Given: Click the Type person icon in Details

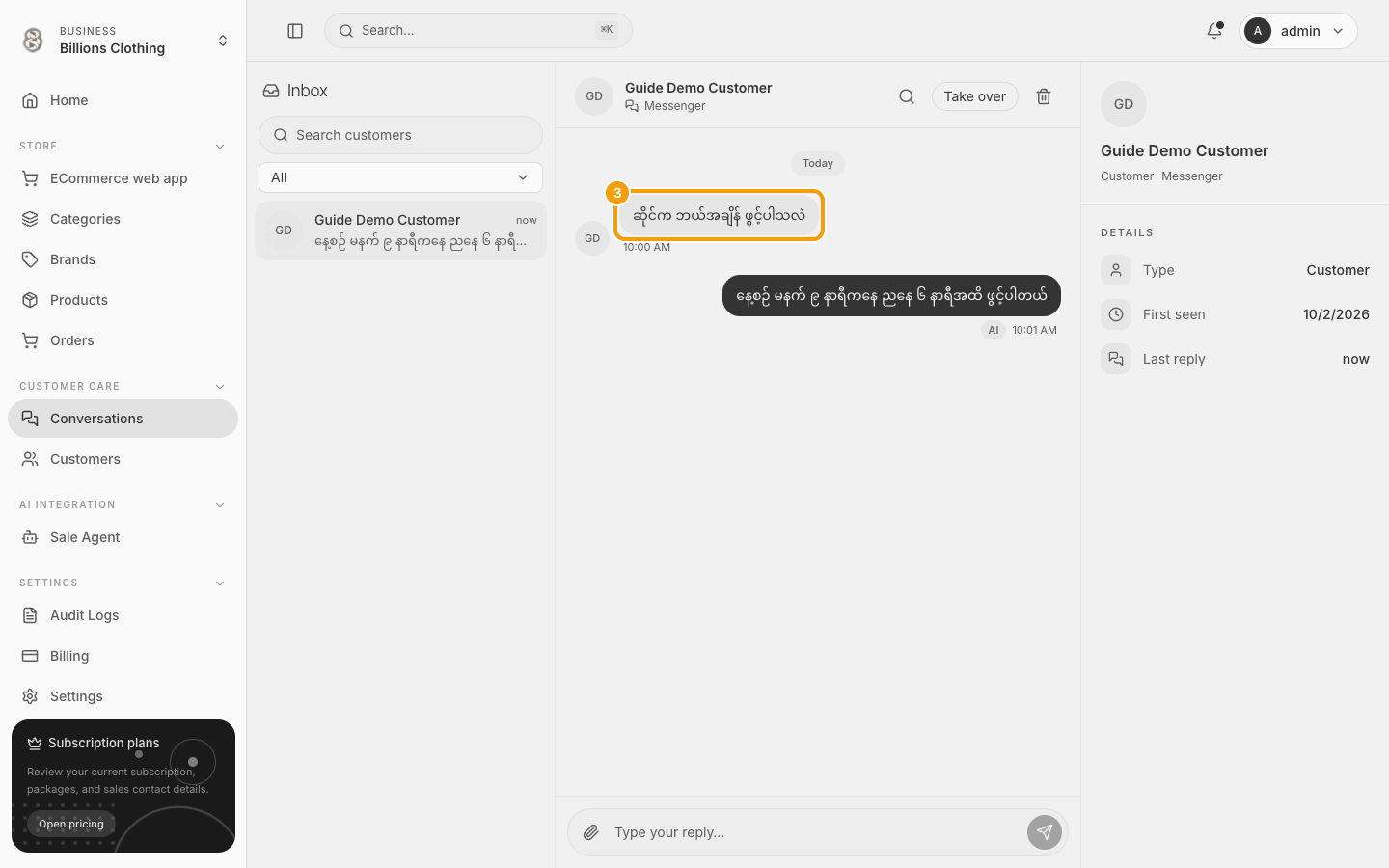Looking at the screenshot, I should pyautogui.click(x=1116, y=270).
